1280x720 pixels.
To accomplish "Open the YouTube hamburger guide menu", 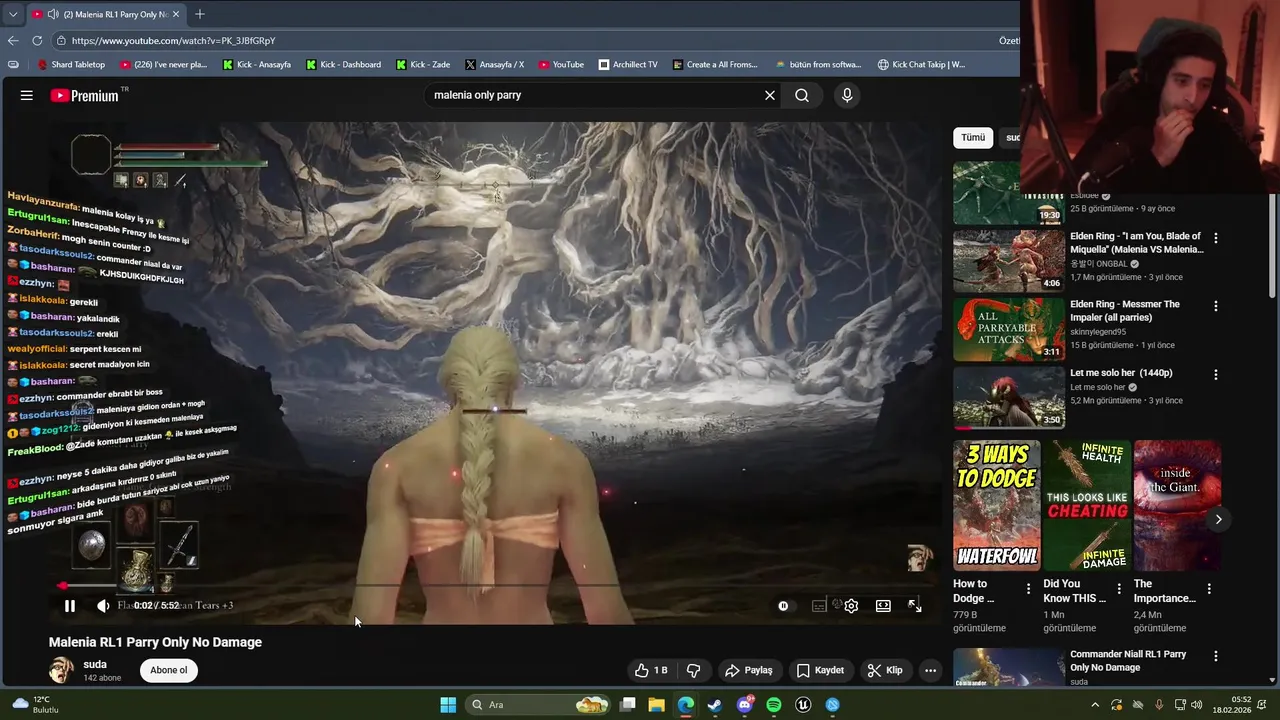I will 27,95.
